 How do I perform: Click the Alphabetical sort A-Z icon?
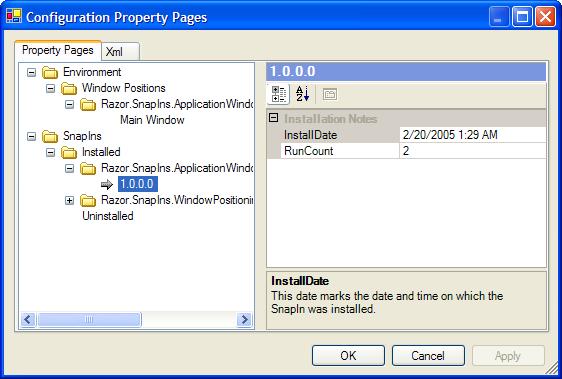coord(302,94)
